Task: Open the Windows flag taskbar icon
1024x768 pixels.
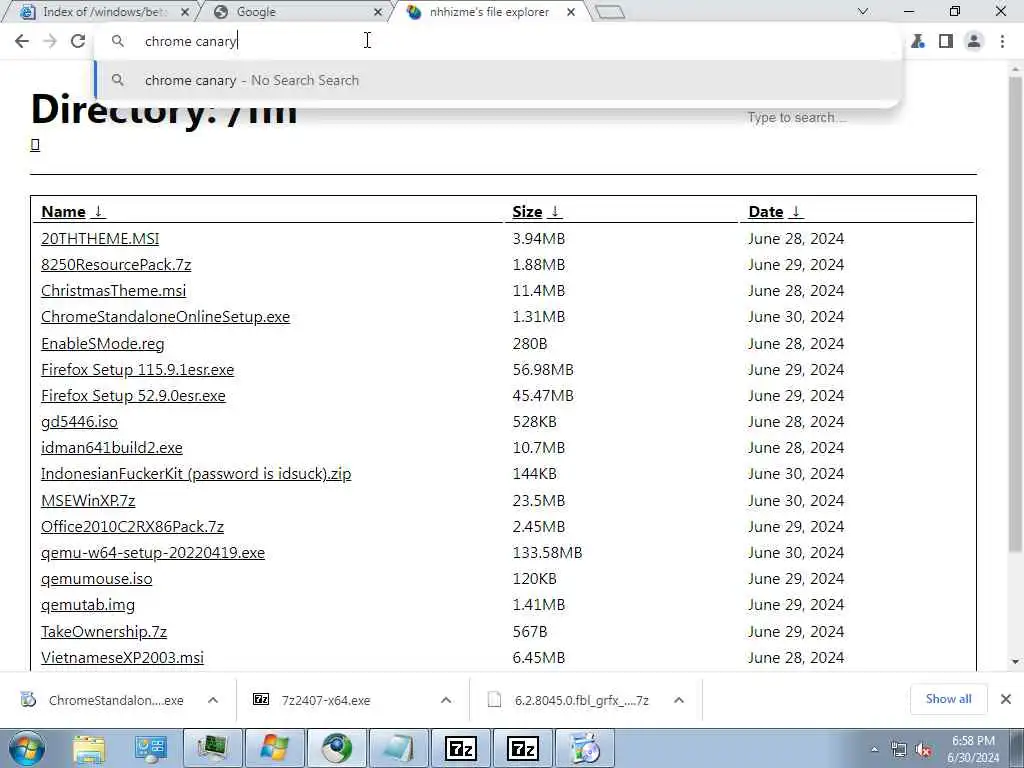Action: click(275, 748)
